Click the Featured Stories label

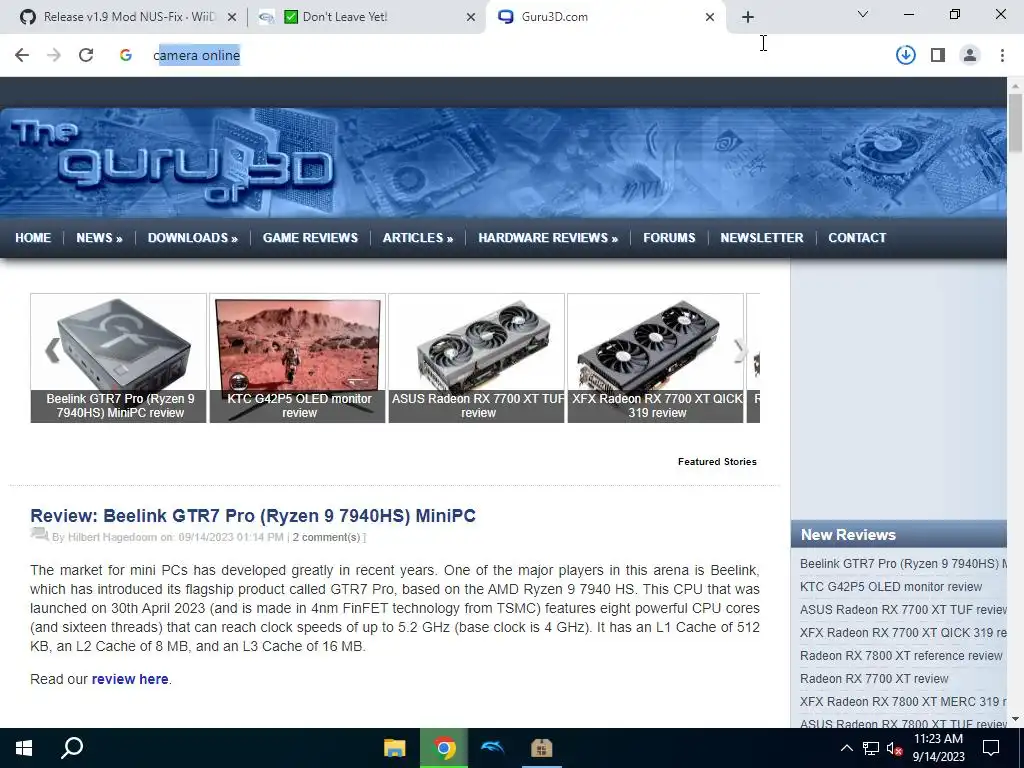pos(717,462)
